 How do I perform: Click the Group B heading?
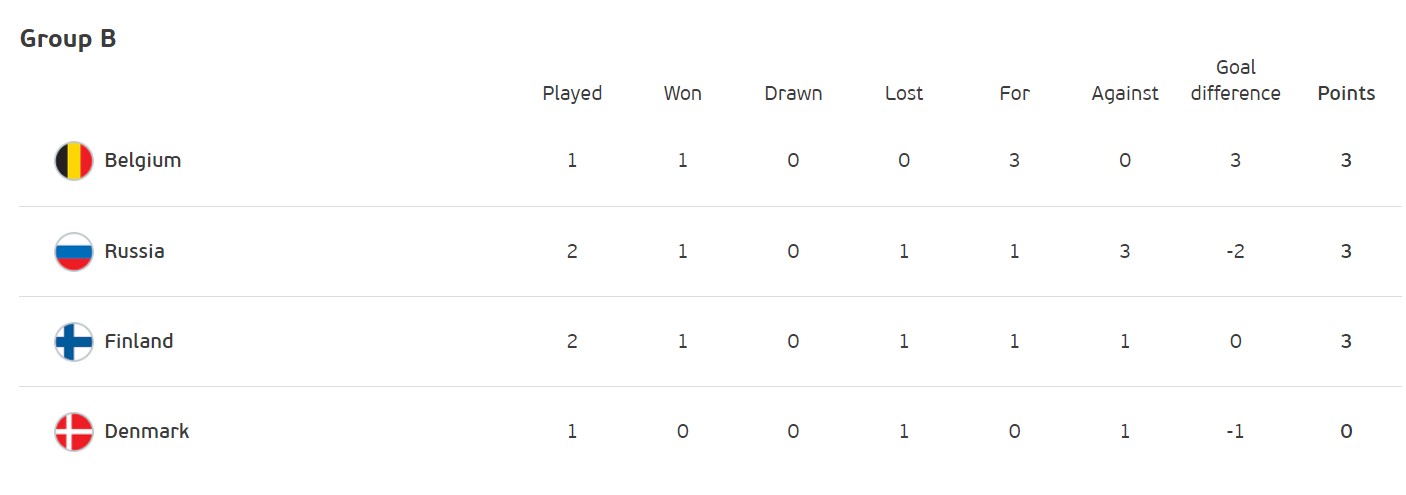tap(68, 39)
